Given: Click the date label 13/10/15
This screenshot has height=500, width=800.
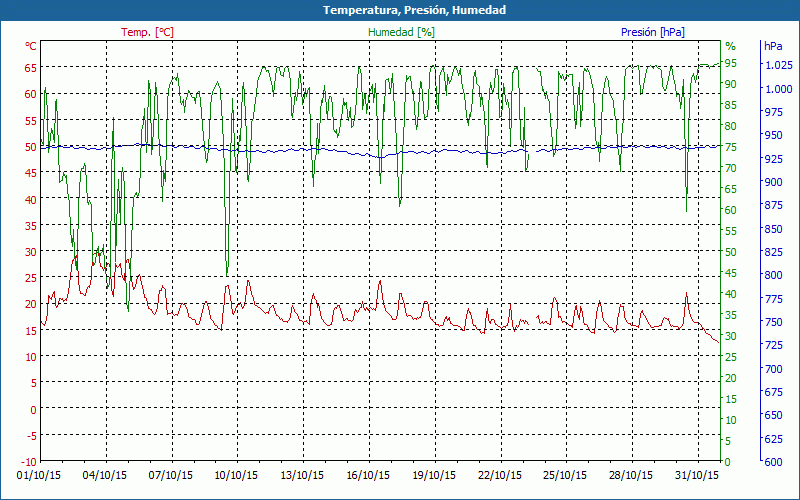Looking at the screenshot, I should tap(302, 475).
